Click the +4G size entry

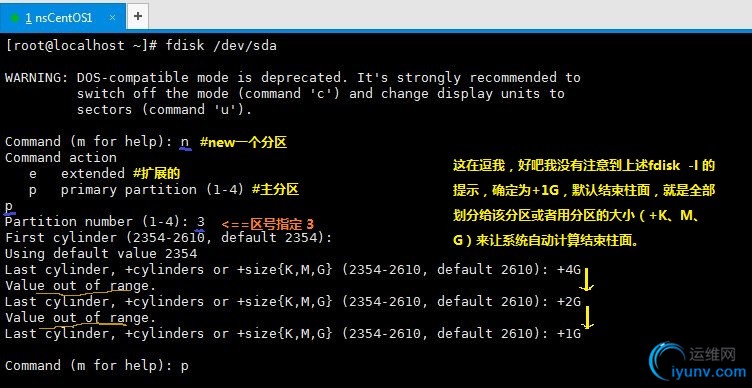(x=569, y=270)
